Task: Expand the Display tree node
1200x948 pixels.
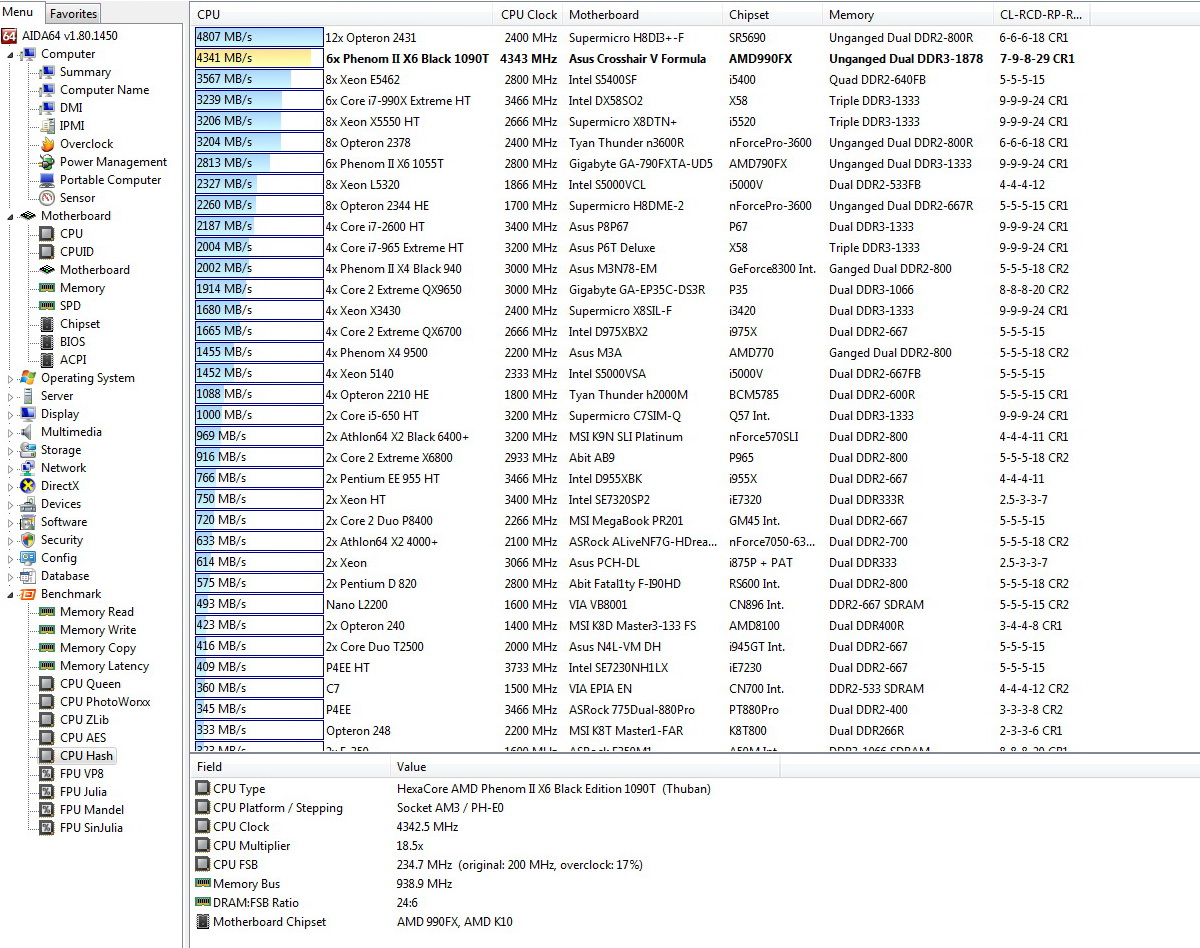Action: coord(12,415)
